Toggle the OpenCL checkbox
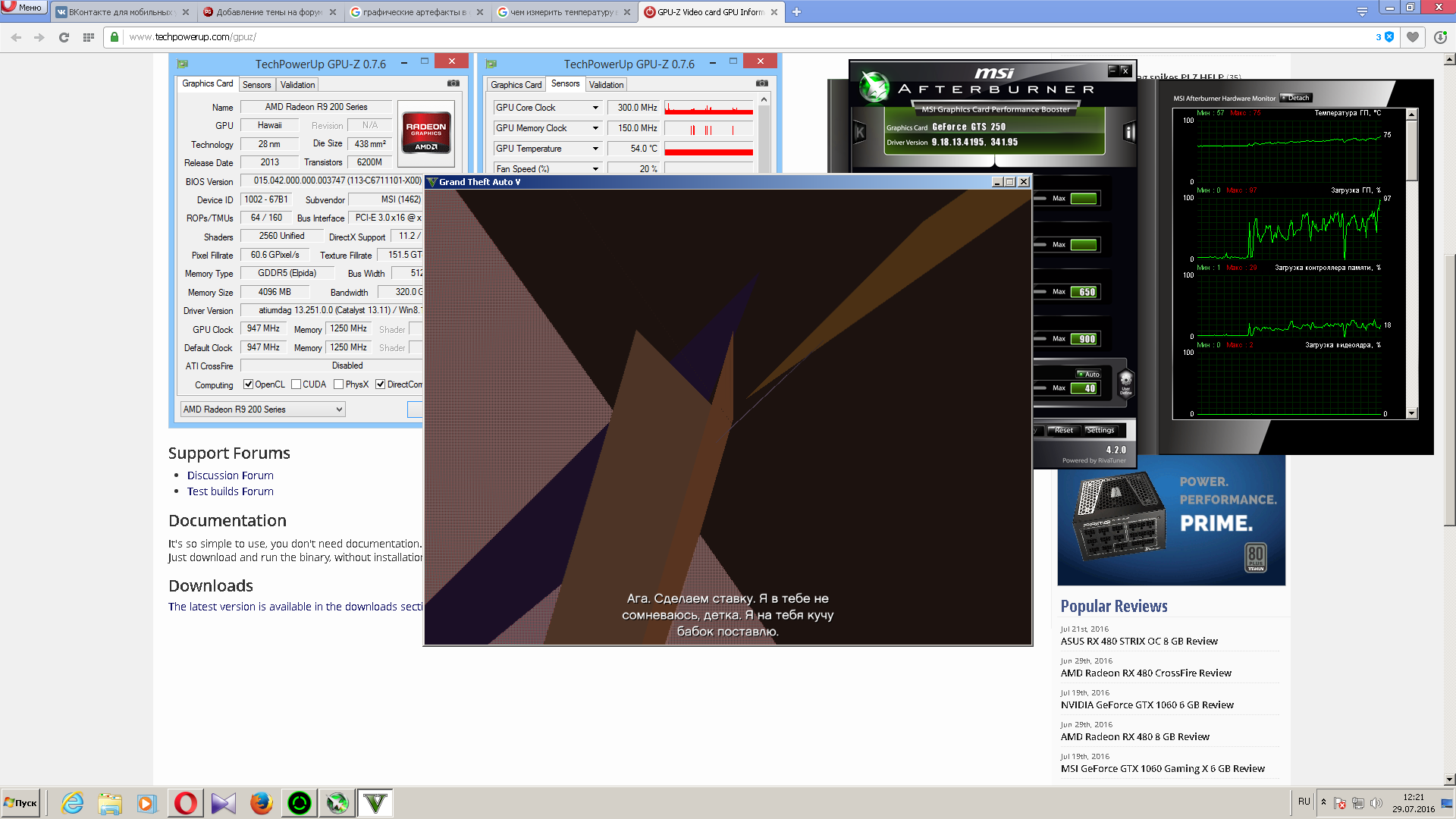The height and width of the screenshot is (819, 1456). [248, 384]
